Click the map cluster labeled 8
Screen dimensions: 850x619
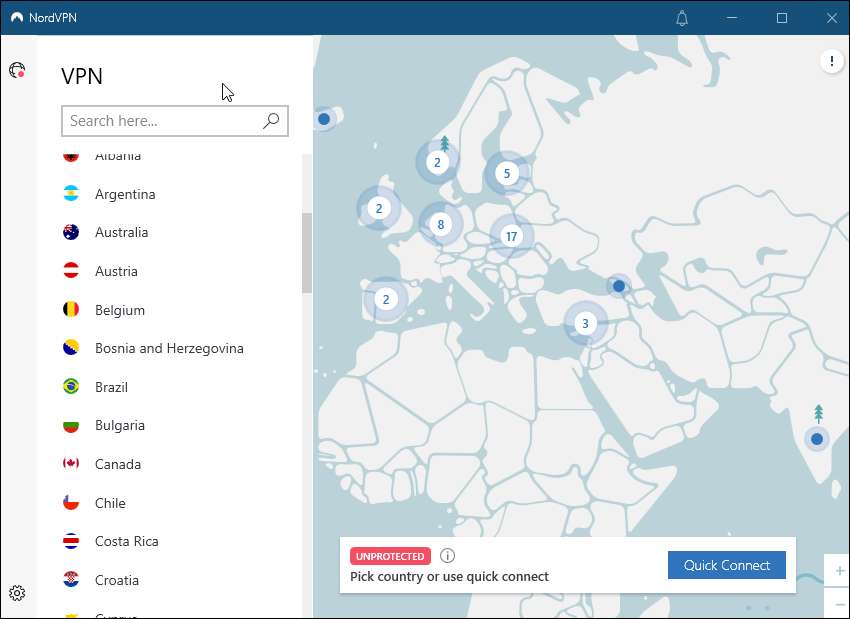click(440, 225)
